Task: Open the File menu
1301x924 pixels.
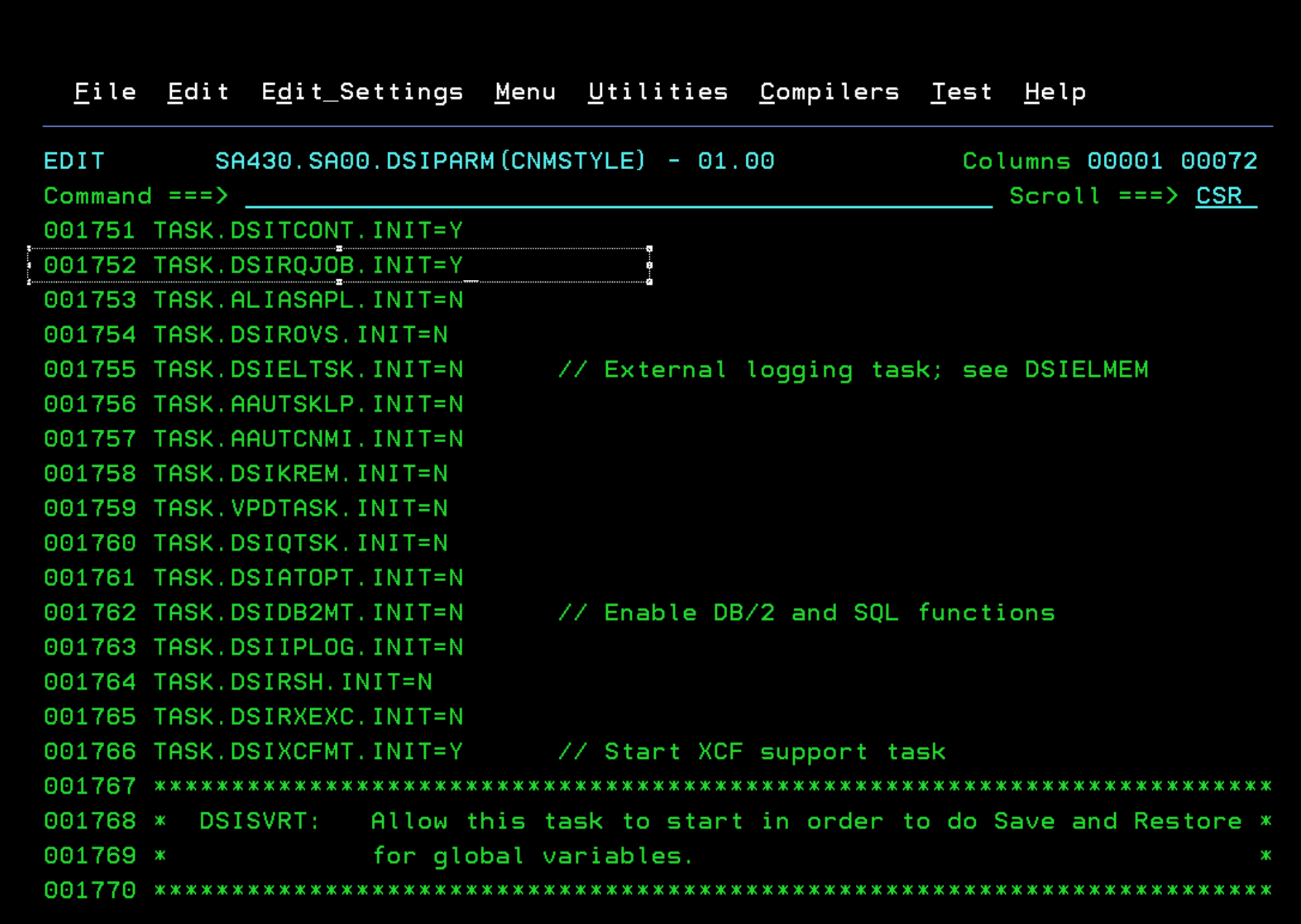Action: point(105,92)
